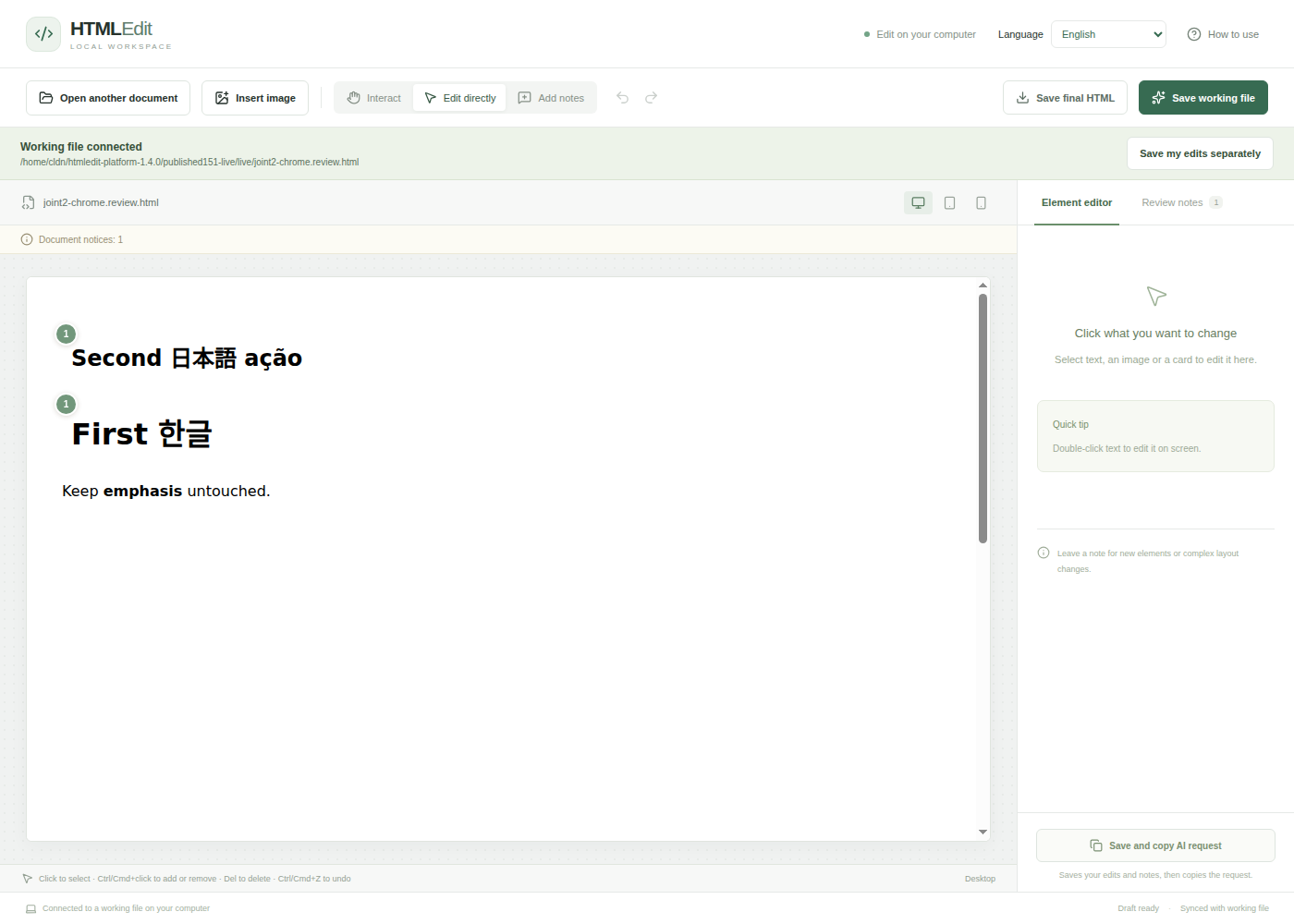The height and width of the screenshot is (924, 1294).
Task: Redo the last edit
Action: pos(651,98)
